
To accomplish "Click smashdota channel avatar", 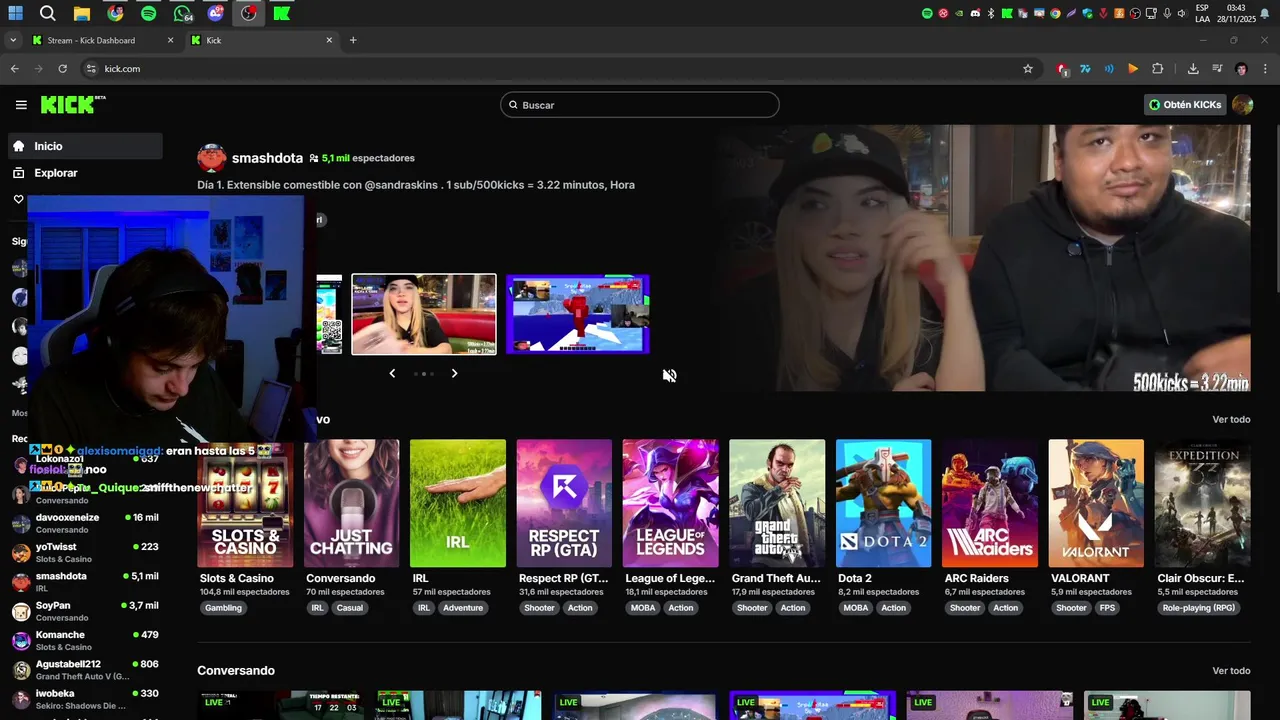I will tap(212, 158).
